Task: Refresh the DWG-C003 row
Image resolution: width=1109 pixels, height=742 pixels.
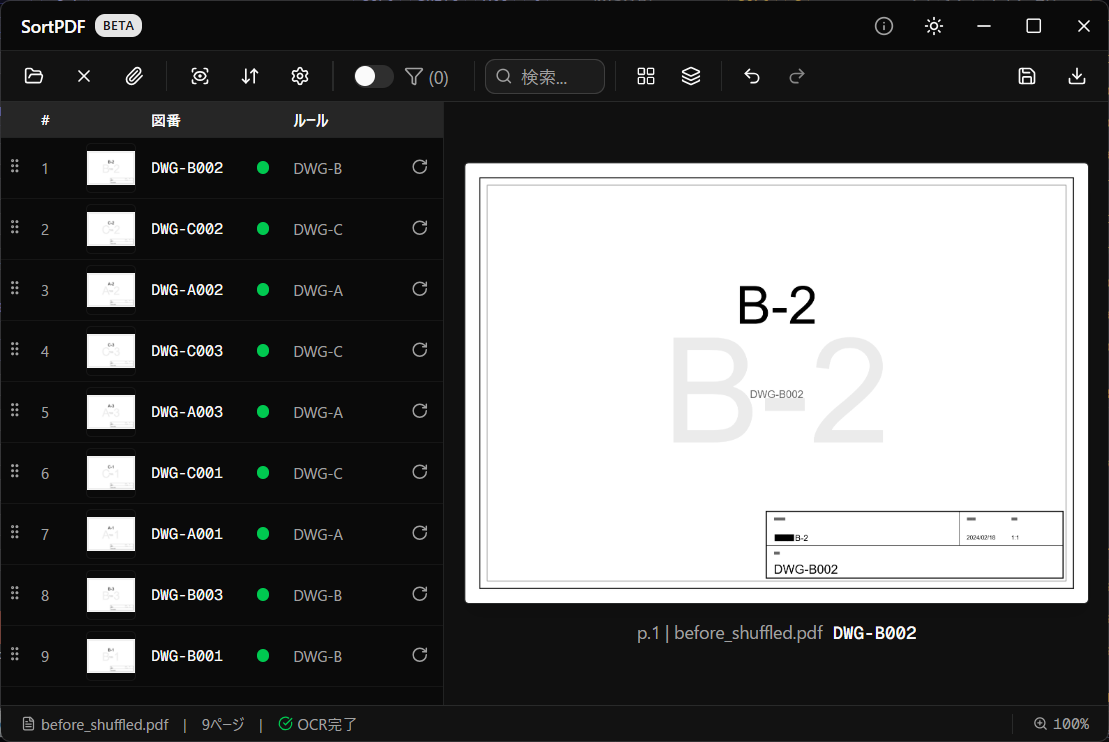Action: tap(420, 350)
